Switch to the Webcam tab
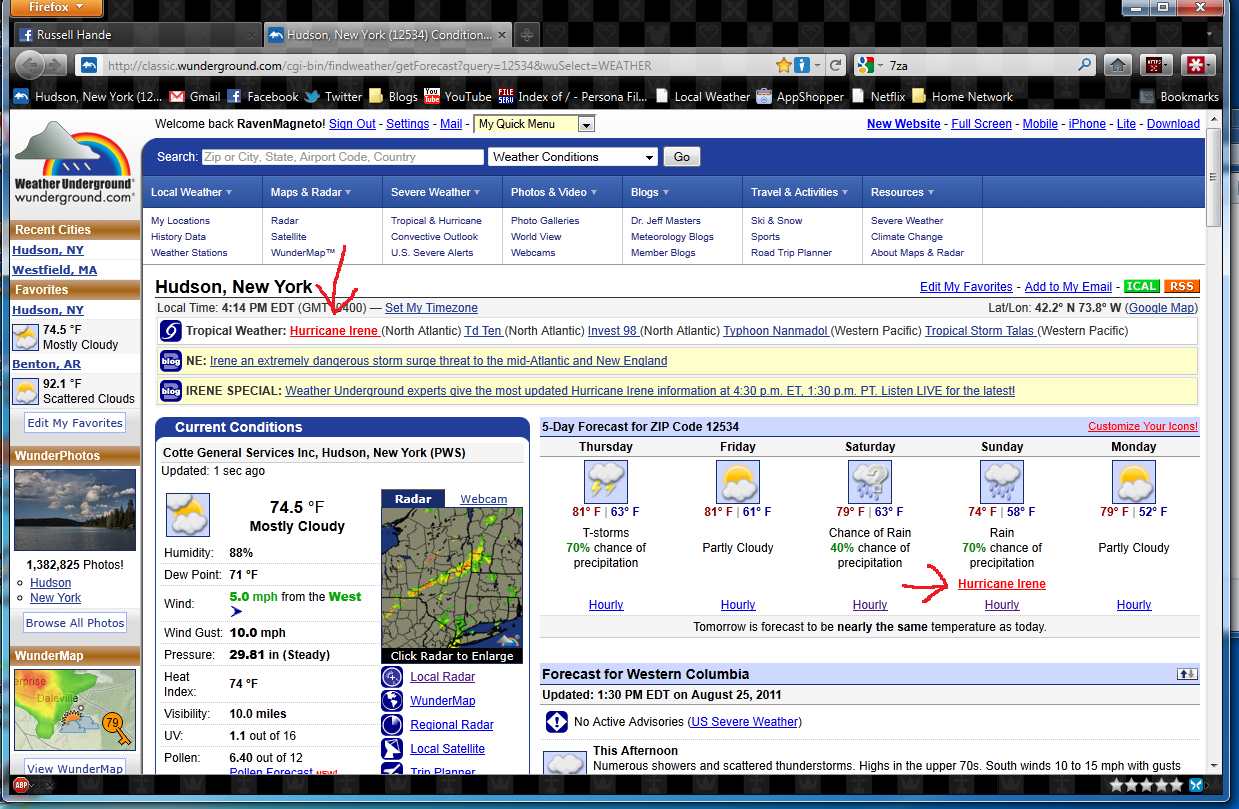Viewport: 1239px width, 809px height. [483, 499]
